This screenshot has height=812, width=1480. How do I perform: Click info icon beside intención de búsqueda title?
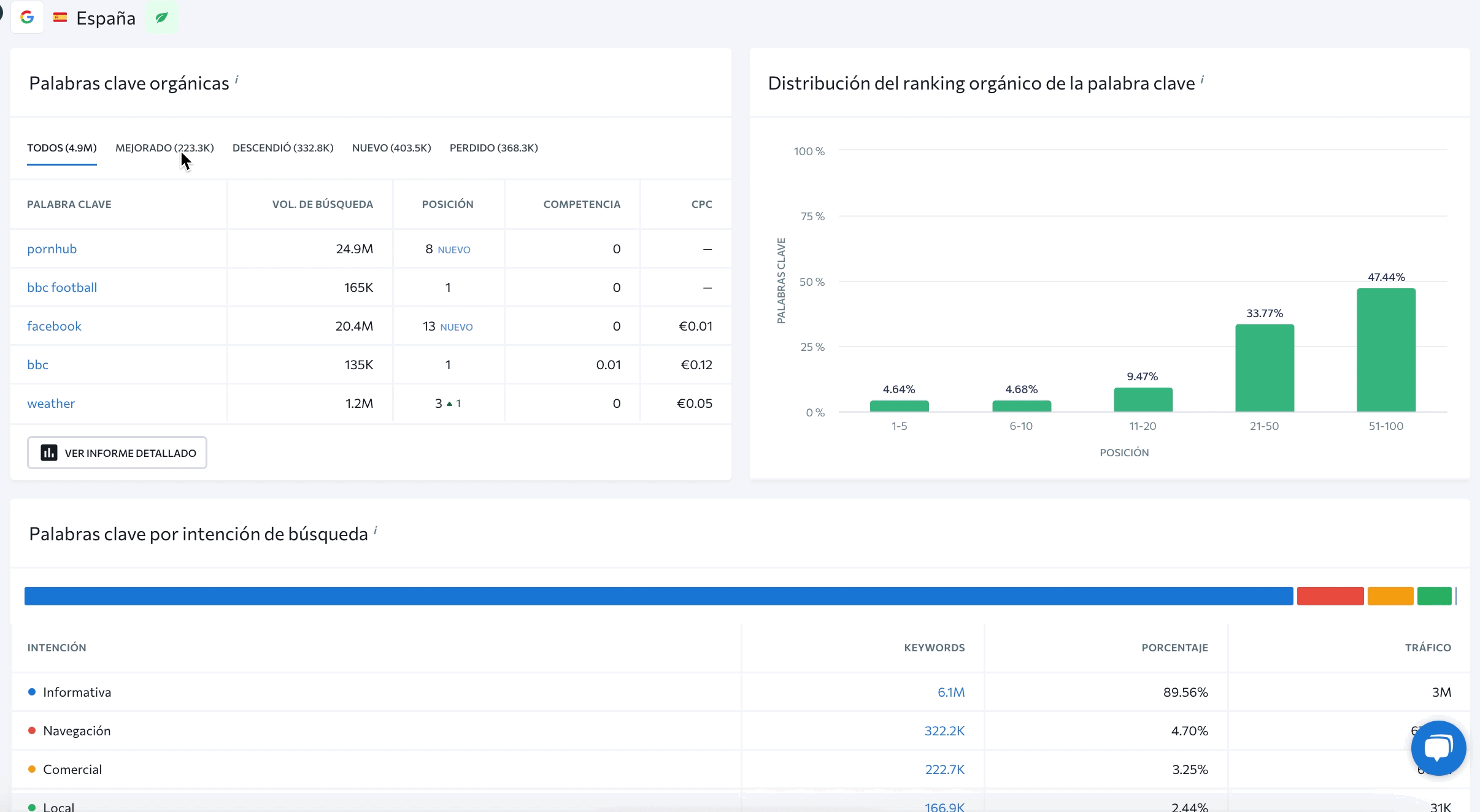[376, 530]
